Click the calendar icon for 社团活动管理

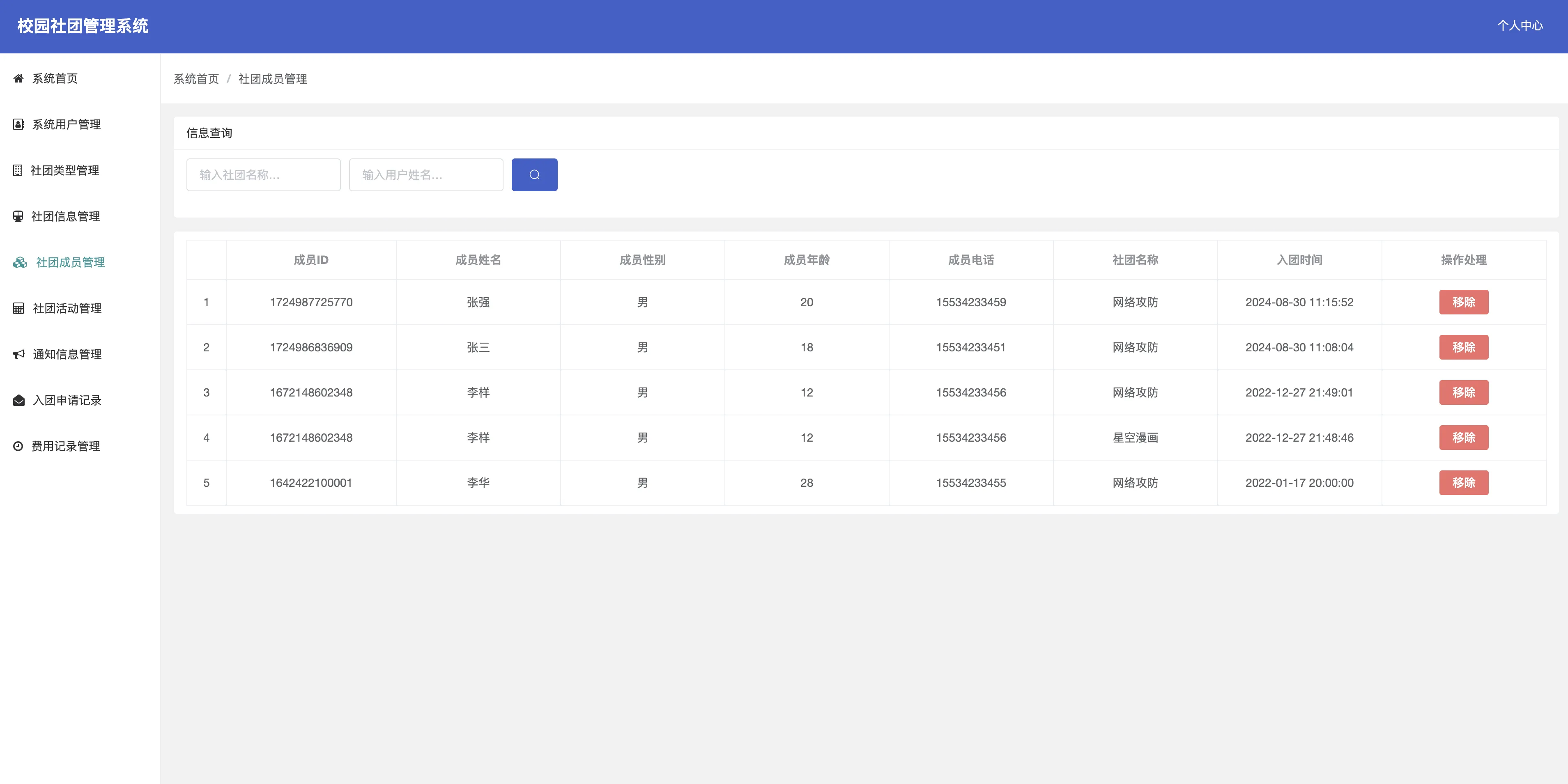pos(18,308)
